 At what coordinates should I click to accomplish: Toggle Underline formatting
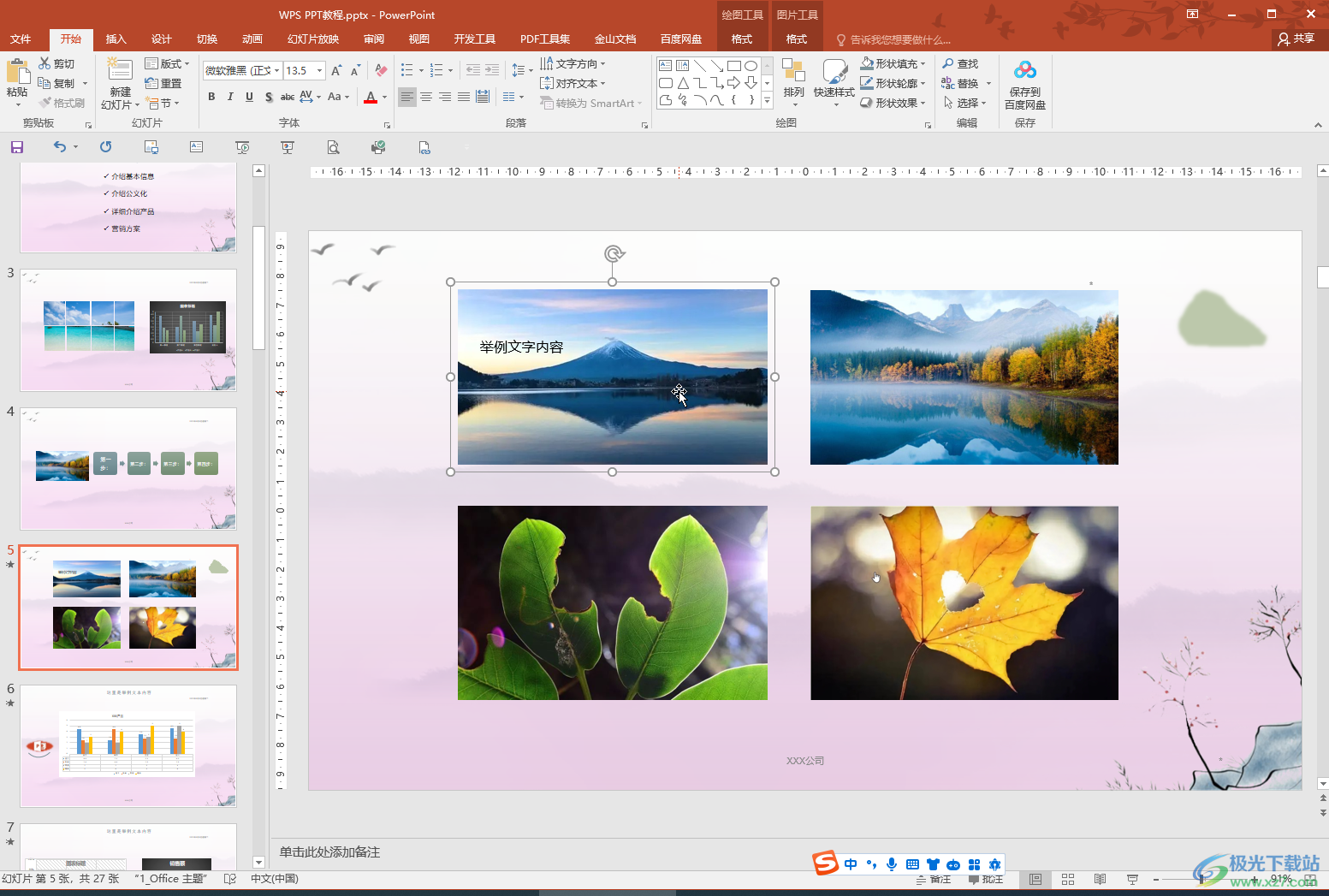249,97
